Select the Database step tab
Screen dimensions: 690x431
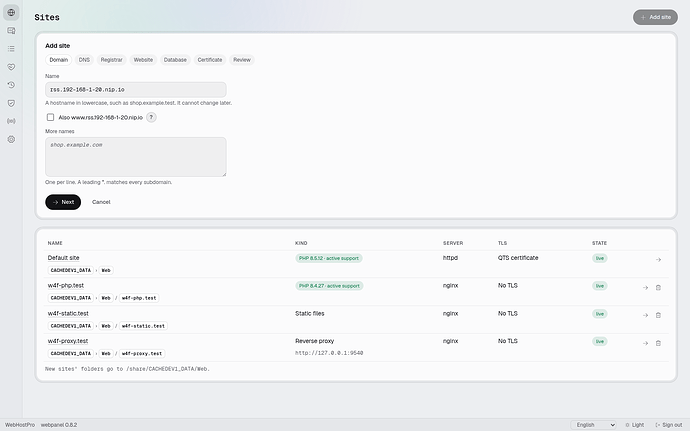pos(175,60)
